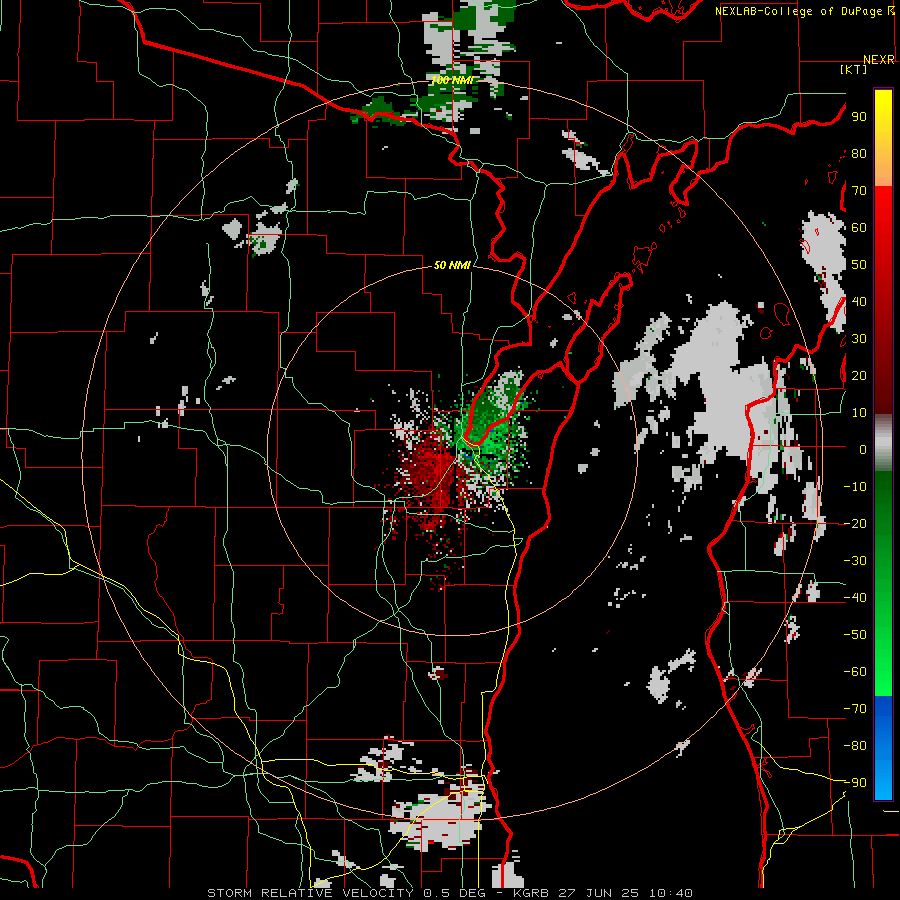
Task: Click the -50 value on velocity scale
Action: (x=855, y=634)
